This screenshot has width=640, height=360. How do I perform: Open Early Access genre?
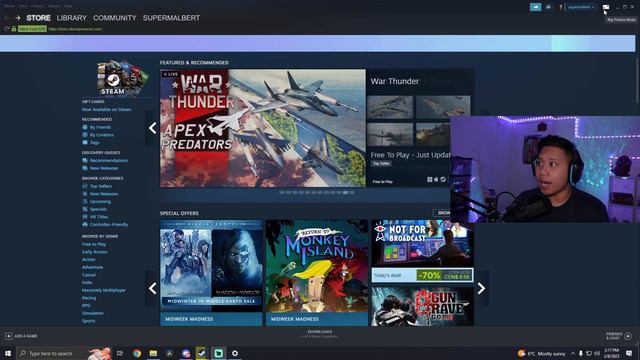pos(95,252)
